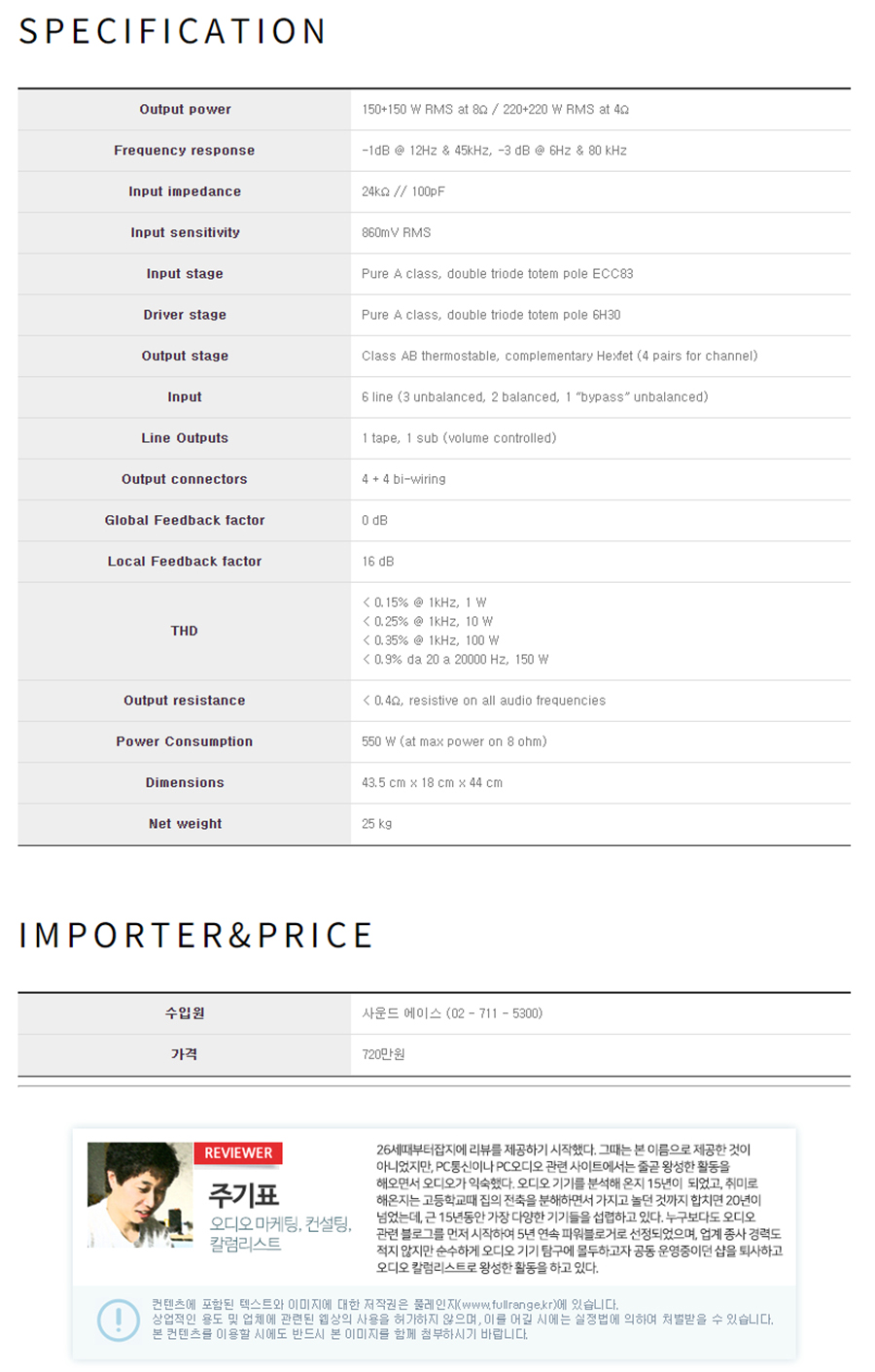Select the 720만원 price value
The image size is (875, 1372).
tap(383, 1054)
